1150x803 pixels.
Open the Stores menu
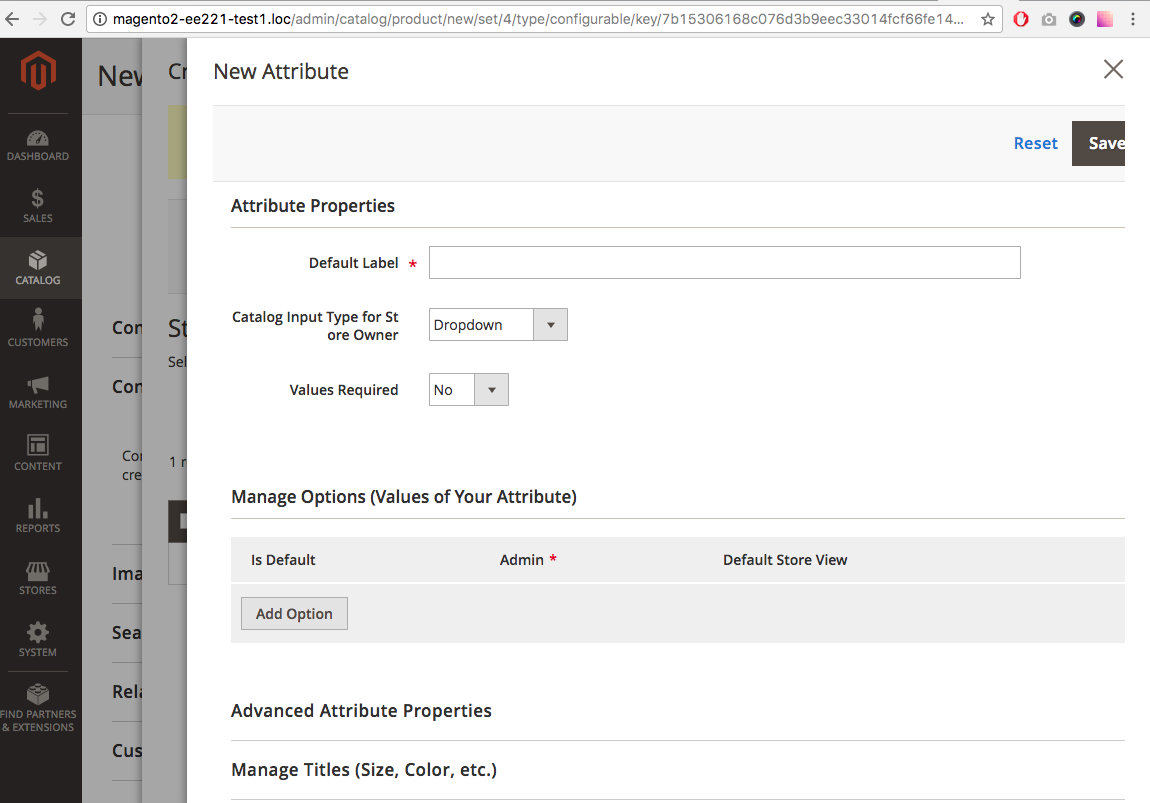[x=38, y=577]
